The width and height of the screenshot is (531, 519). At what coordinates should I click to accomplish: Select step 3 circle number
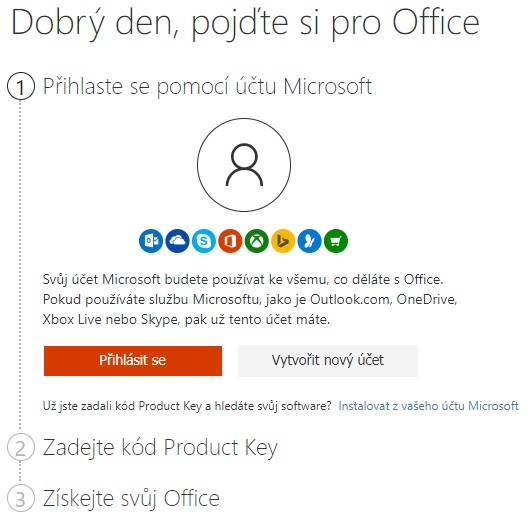pyautogui.click(x=21, y=498)
